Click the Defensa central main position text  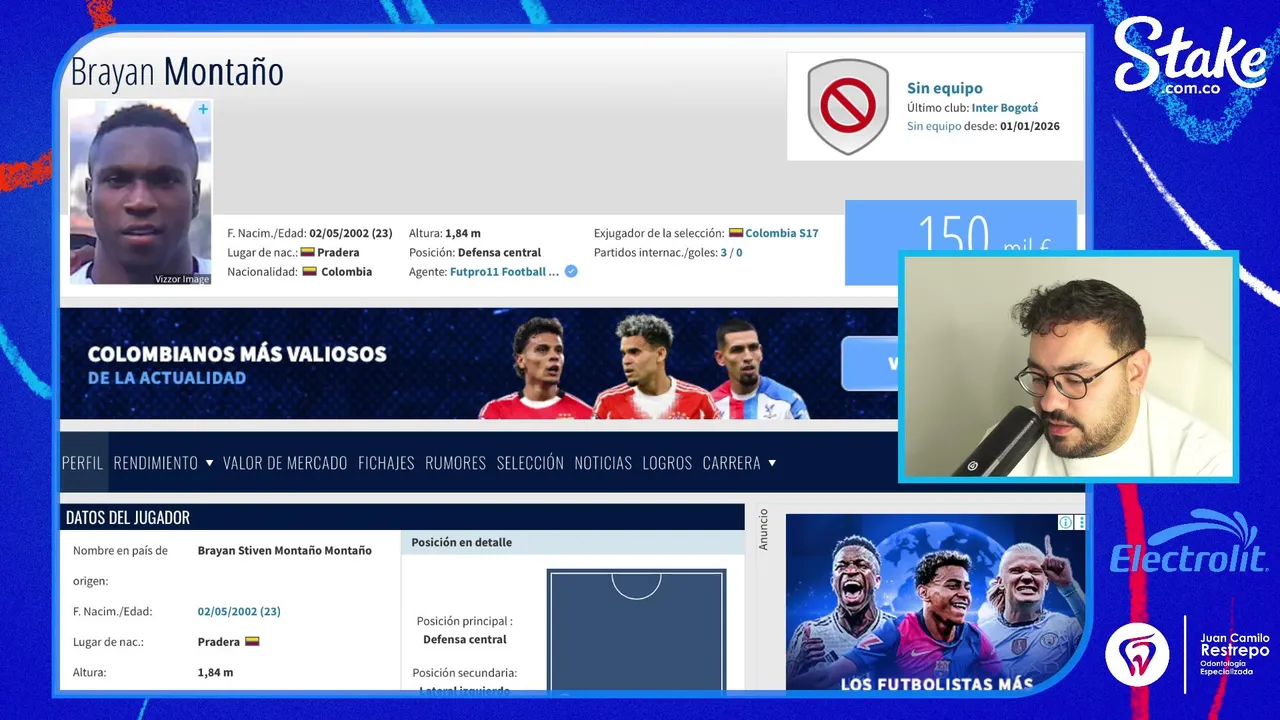[465, 639]
